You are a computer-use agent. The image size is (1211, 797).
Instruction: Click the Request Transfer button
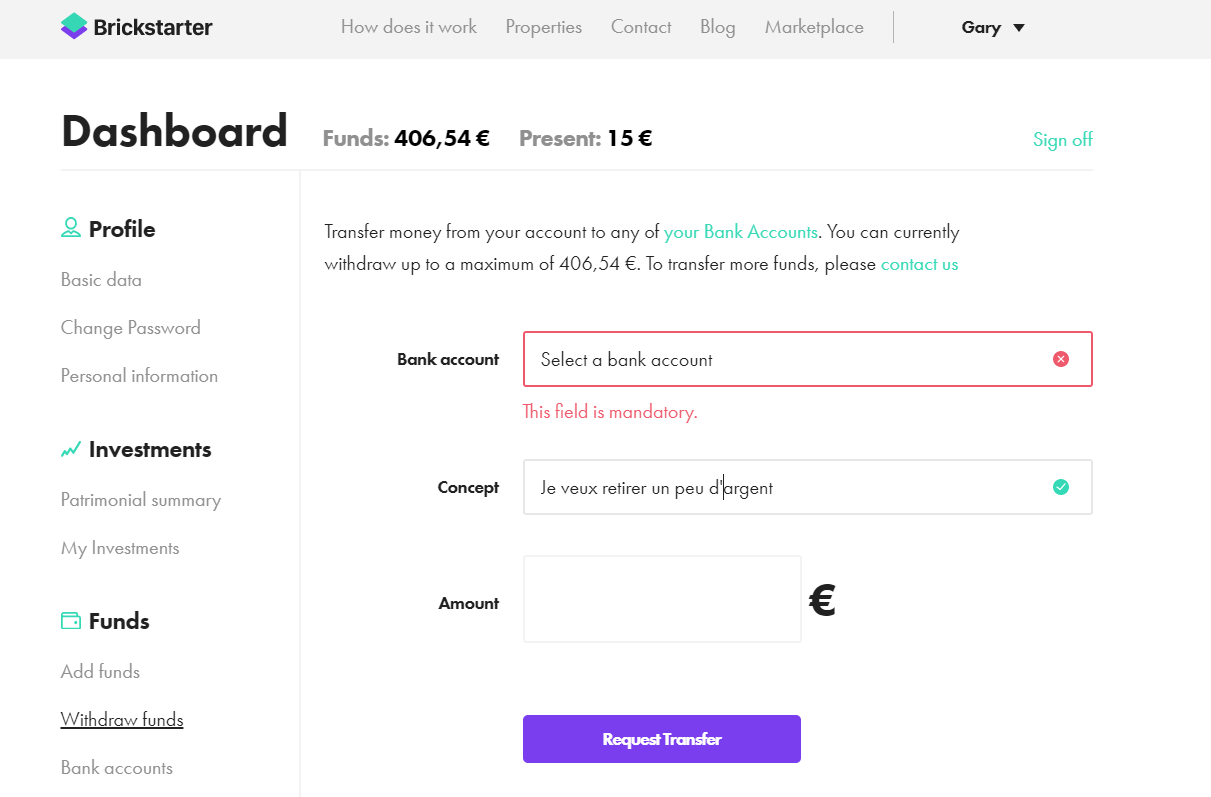tap(662, 739)
